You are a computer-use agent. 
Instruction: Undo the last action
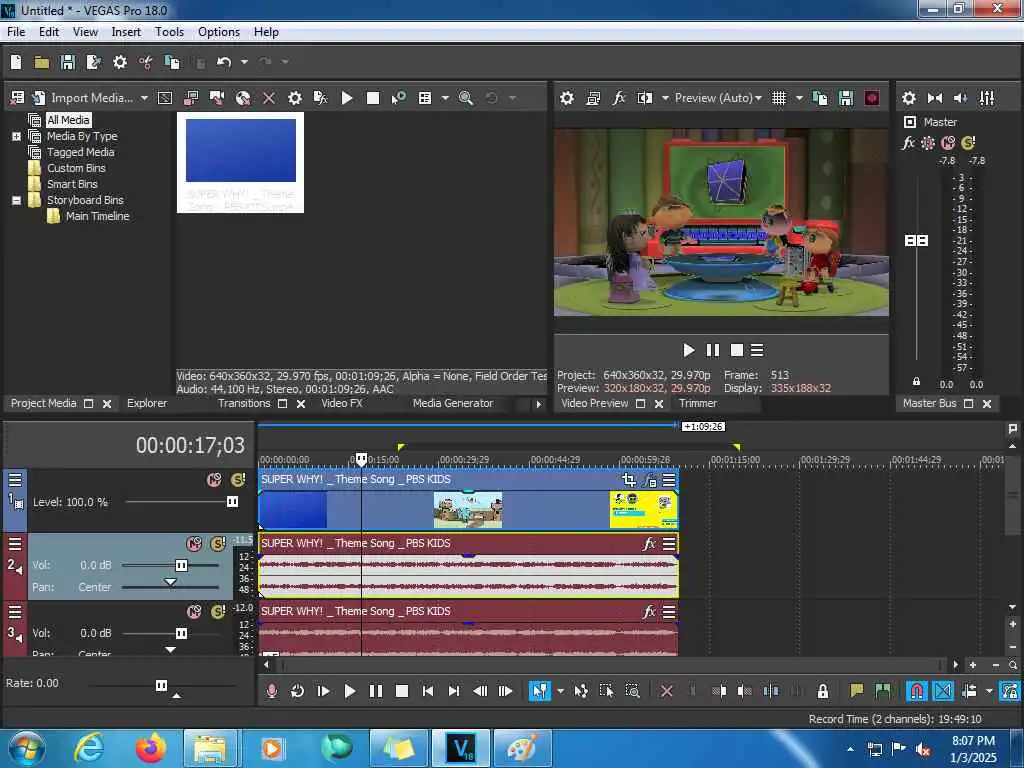pos(224,62)
